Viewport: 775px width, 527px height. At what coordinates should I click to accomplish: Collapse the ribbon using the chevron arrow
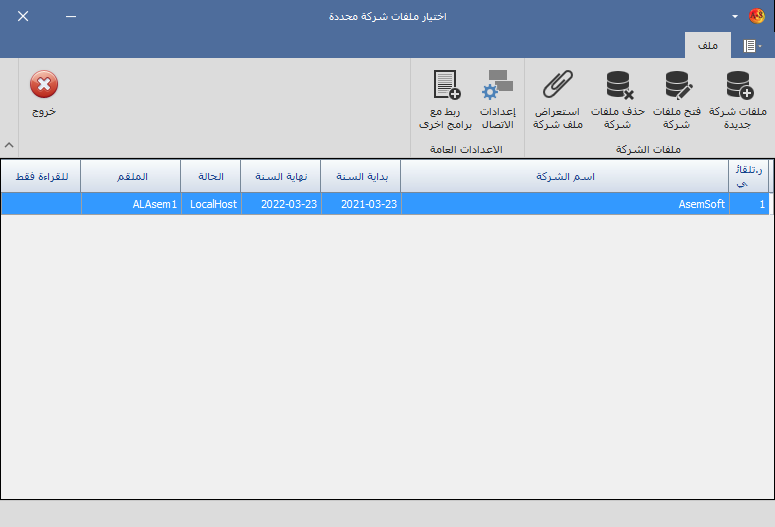pyautogui.click(x=9, y=144)
